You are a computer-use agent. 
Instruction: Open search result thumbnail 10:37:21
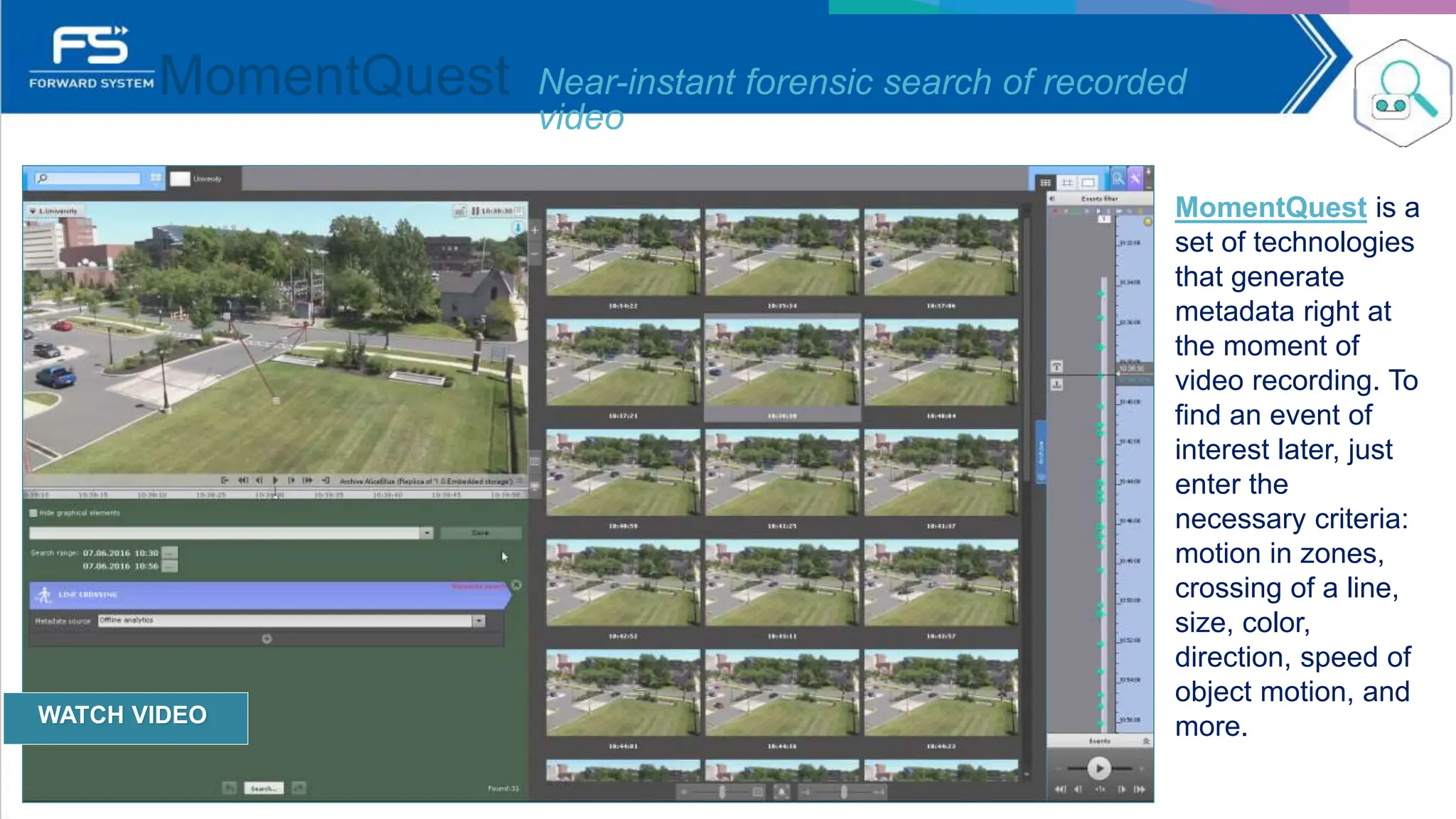point(623,363)
